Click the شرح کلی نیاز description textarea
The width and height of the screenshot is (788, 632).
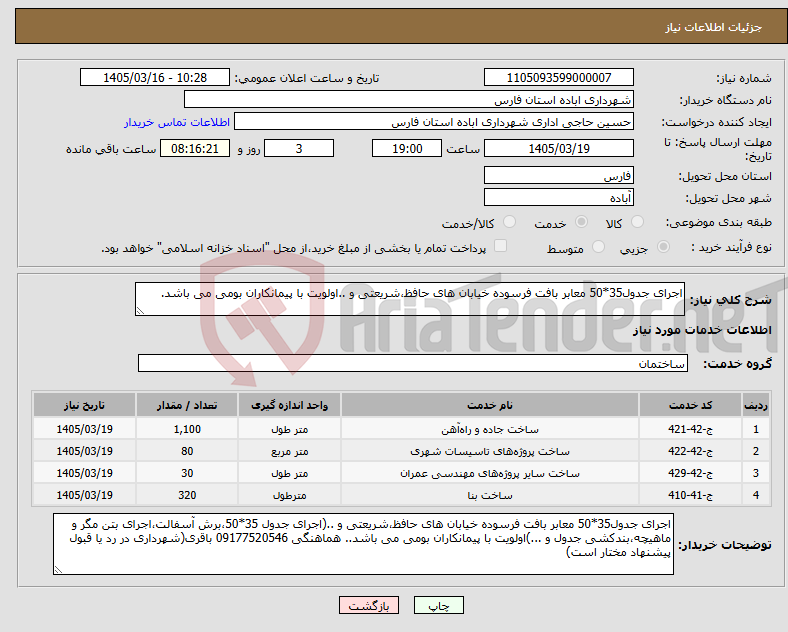pyautogui.click(x=410, y=299)
